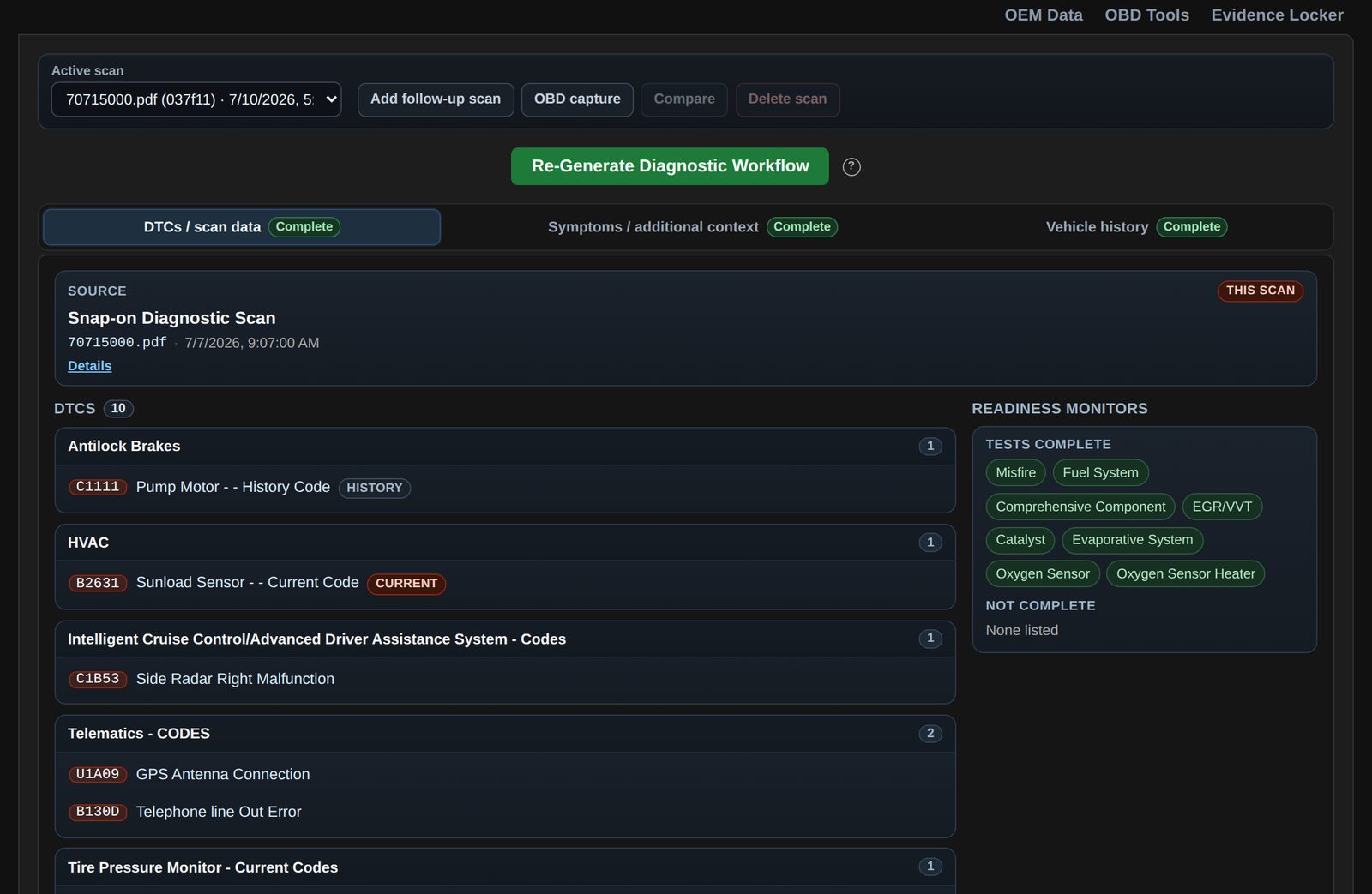The height and width of the screenshot is (894, 1372).
Task: Click the Misfire readiness monitor chip
Action: 1015,473
